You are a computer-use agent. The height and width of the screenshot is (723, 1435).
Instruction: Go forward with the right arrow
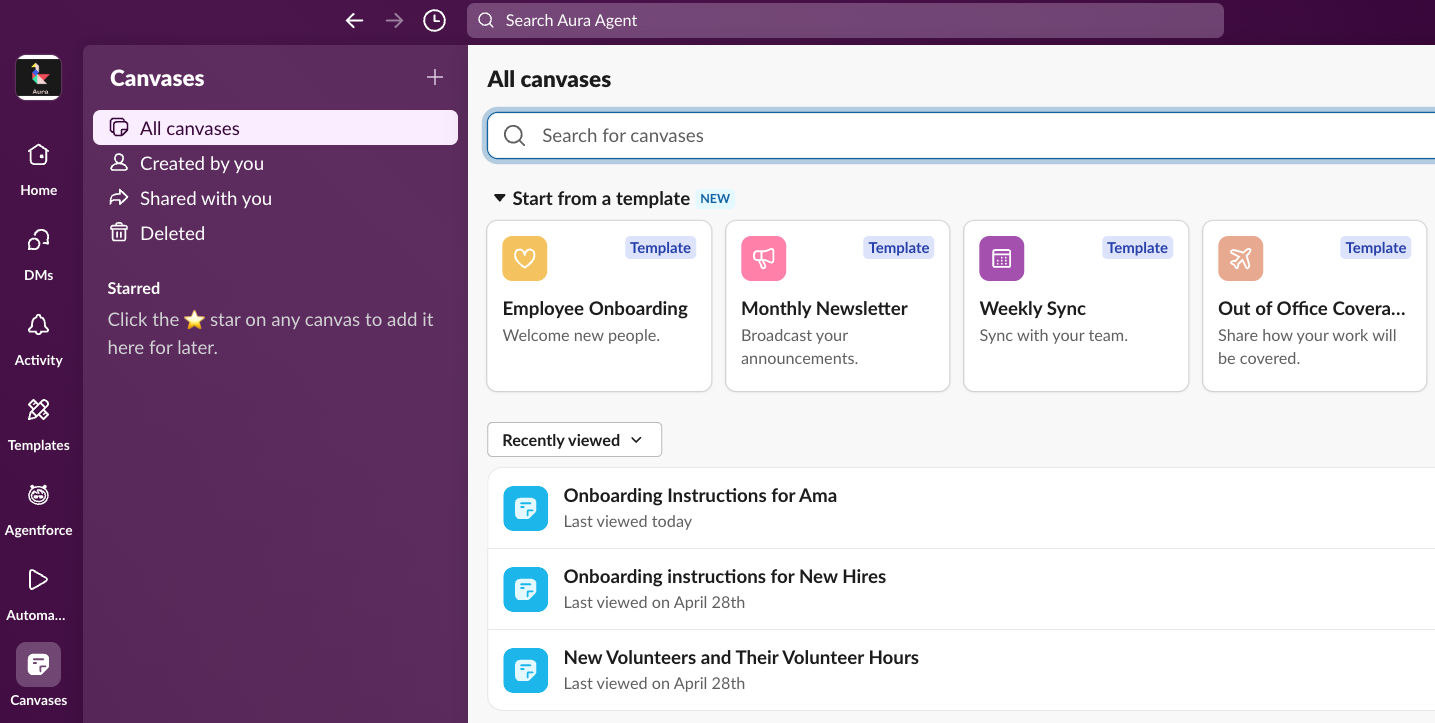pyautogui.click(x=394, y=20)
